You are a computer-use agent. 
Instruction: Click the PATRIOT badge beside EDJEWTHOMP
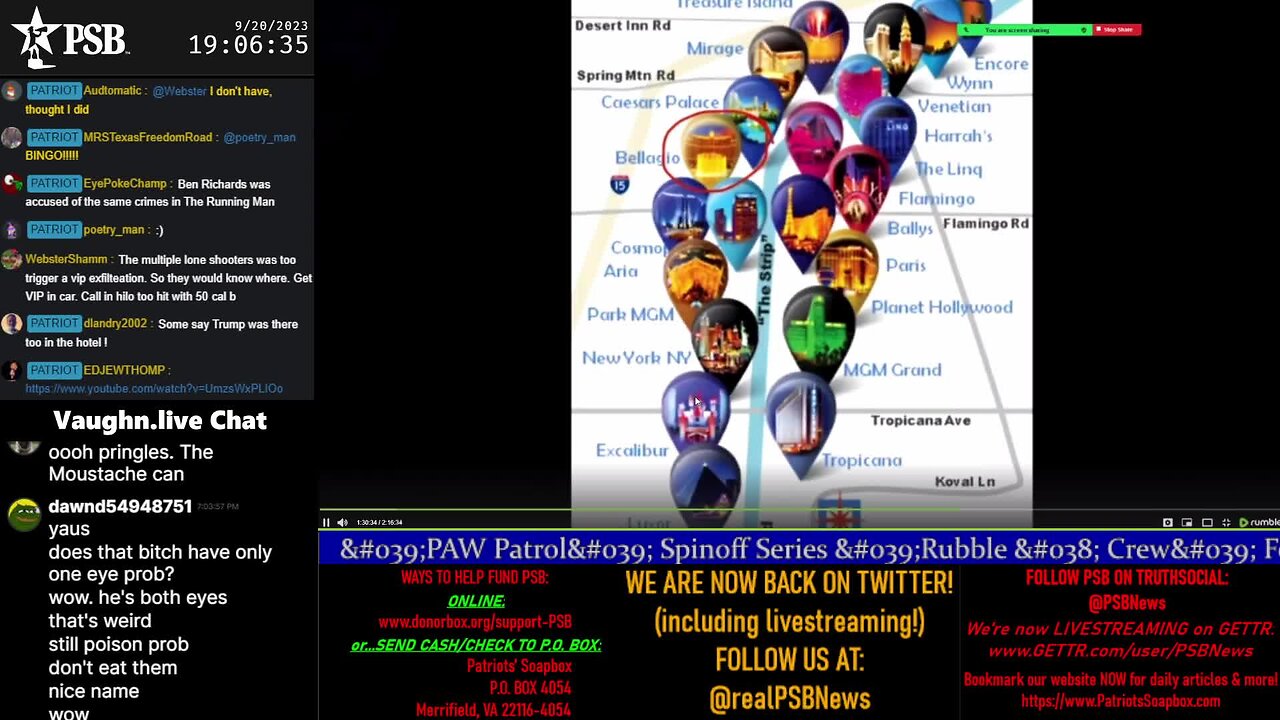[x=54, y=370]
